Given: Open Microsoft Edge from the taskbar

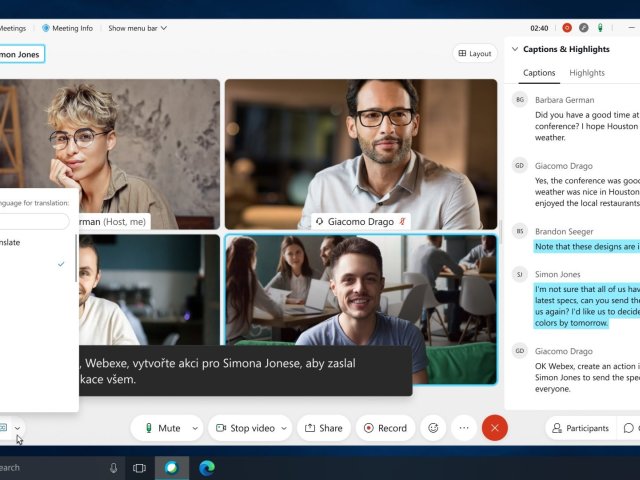Looking at the screenshot, I should (x=207, y=468).
